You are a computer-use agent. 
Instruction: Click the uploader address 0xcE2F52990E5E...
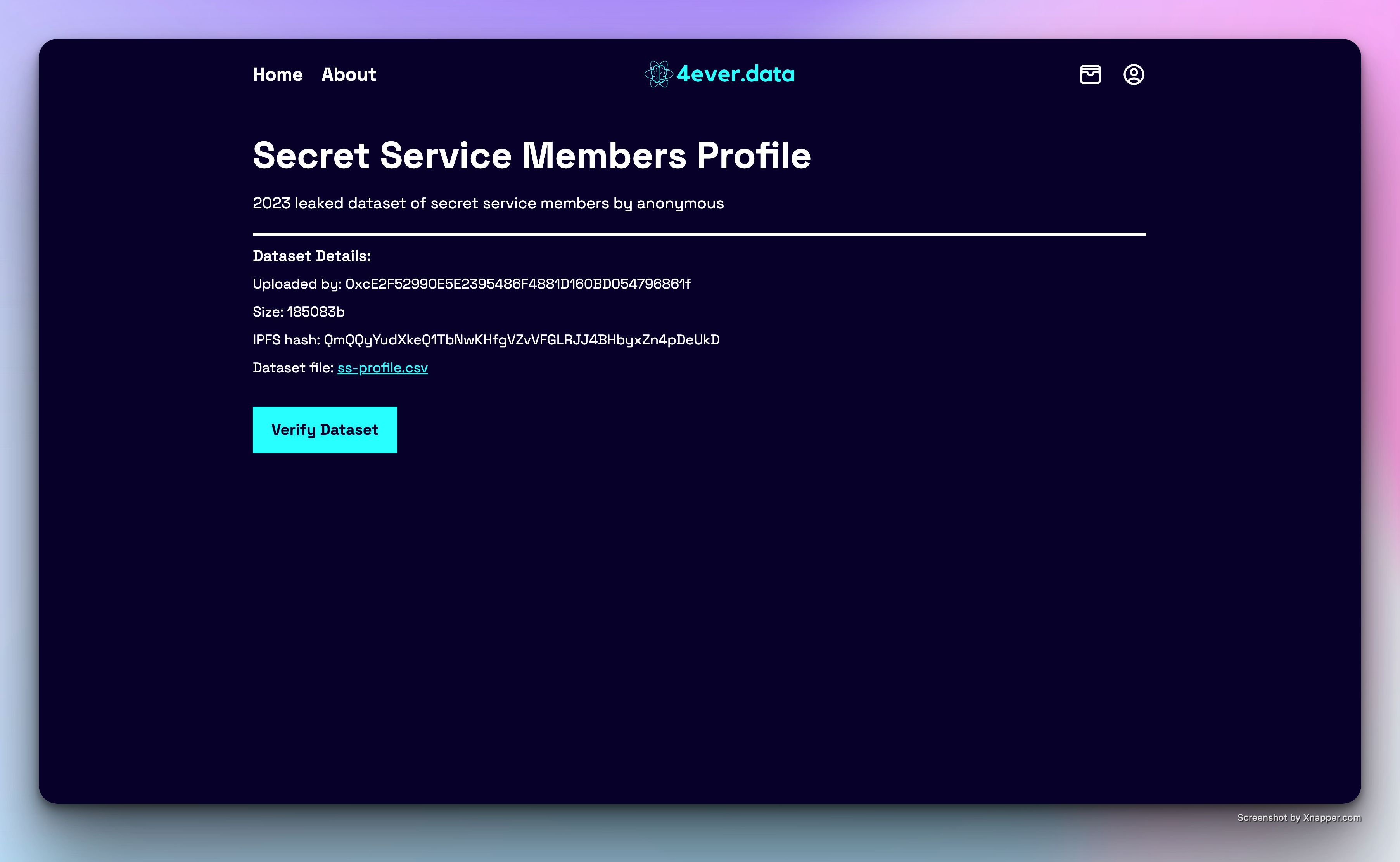pyautogui.click(x=518, y=284)
